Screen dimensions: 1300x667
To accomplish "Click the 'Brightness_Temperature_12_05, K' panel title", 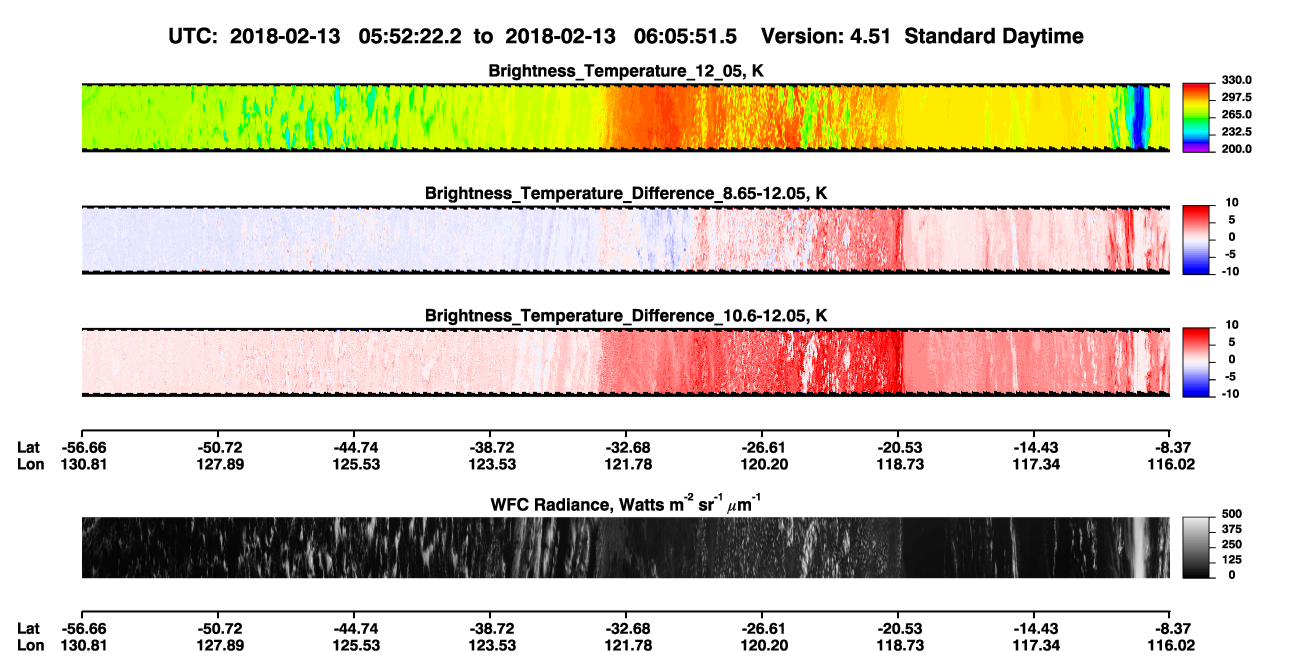I will click(626, 71).
